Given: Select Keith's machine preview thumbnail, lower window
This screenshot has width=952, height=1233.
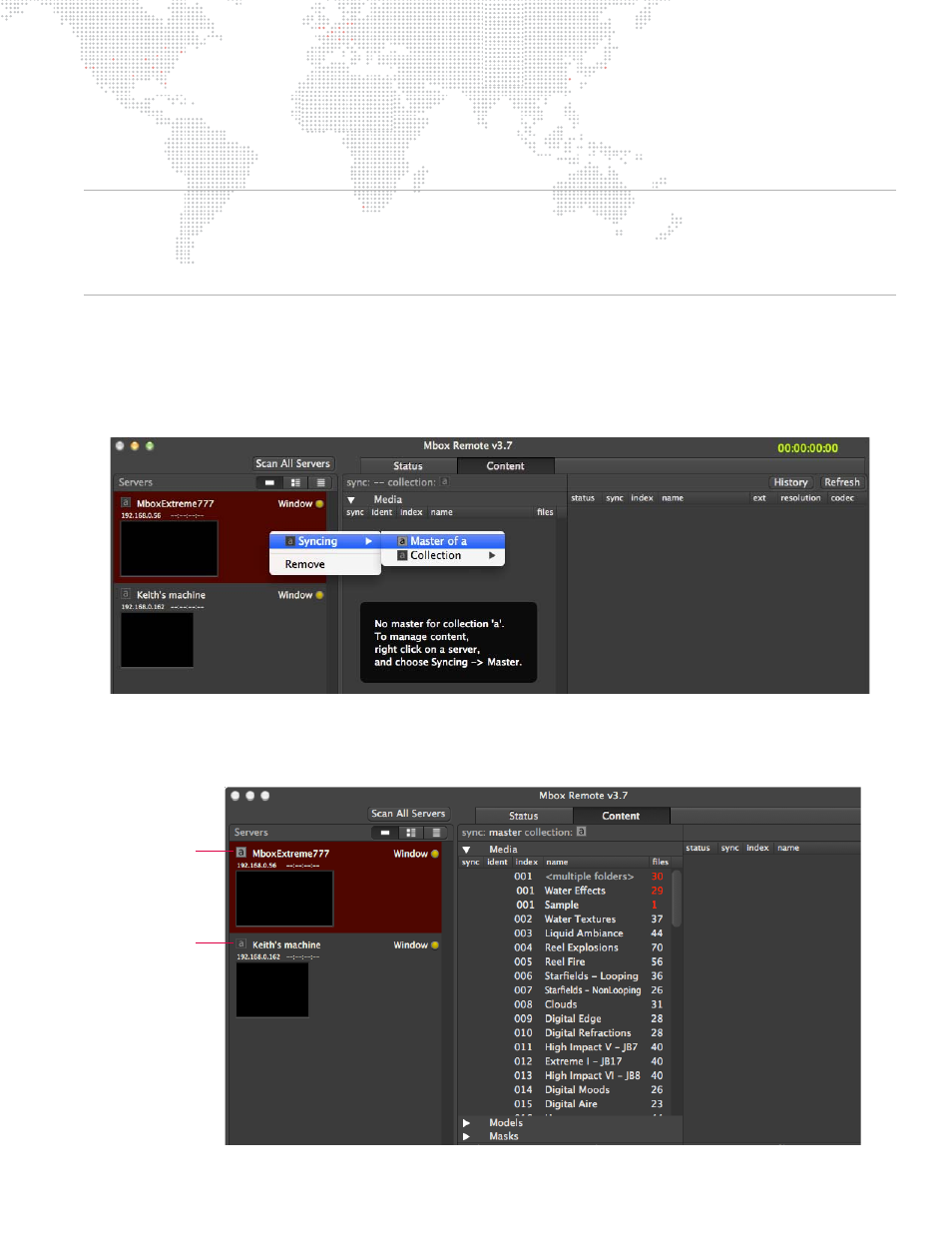Looking at the screenshot, I should 272,989.
